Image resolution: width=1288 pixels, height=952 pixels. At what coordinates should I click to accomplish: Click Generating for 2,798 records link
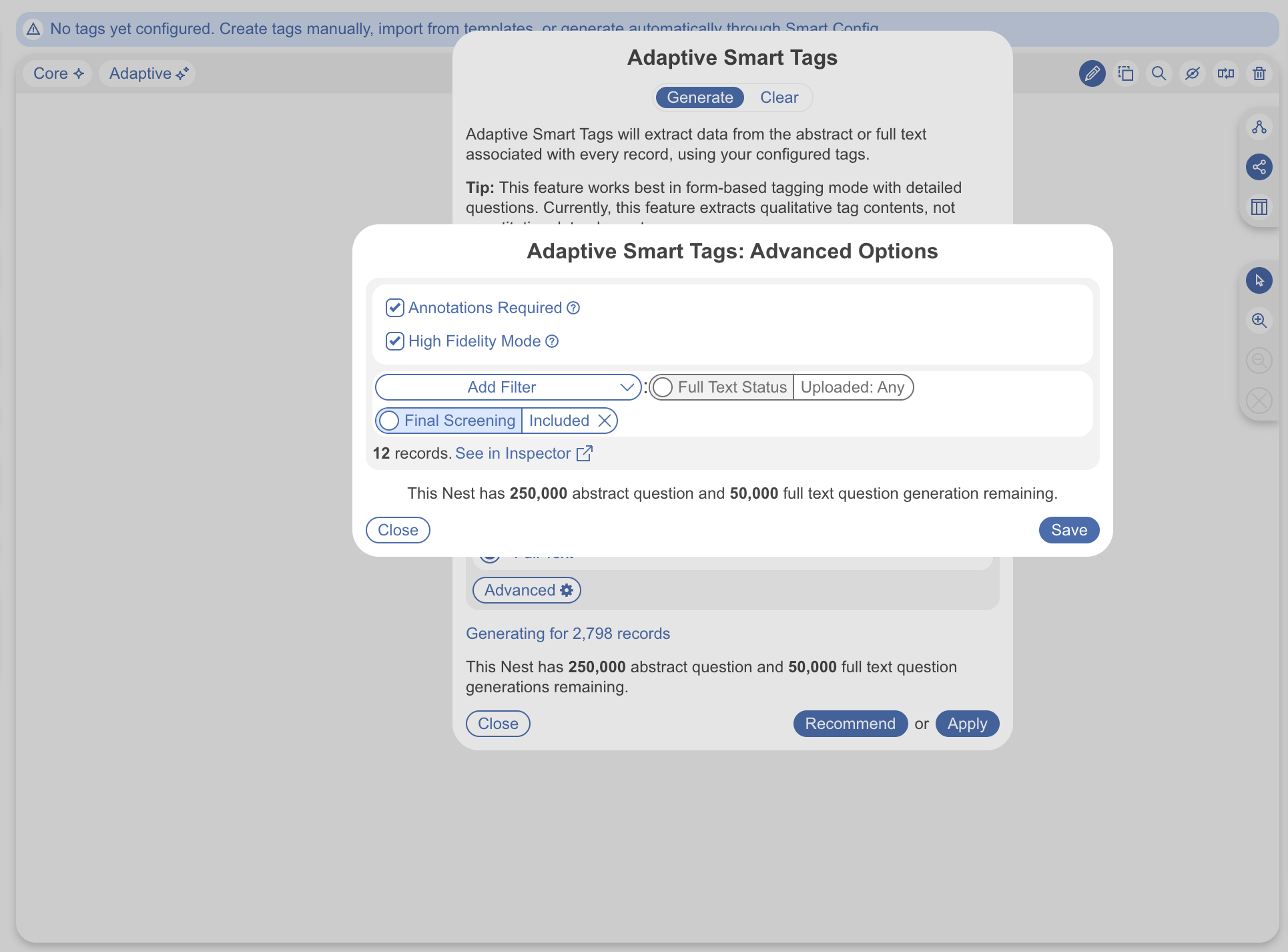(x=568, y=634)
